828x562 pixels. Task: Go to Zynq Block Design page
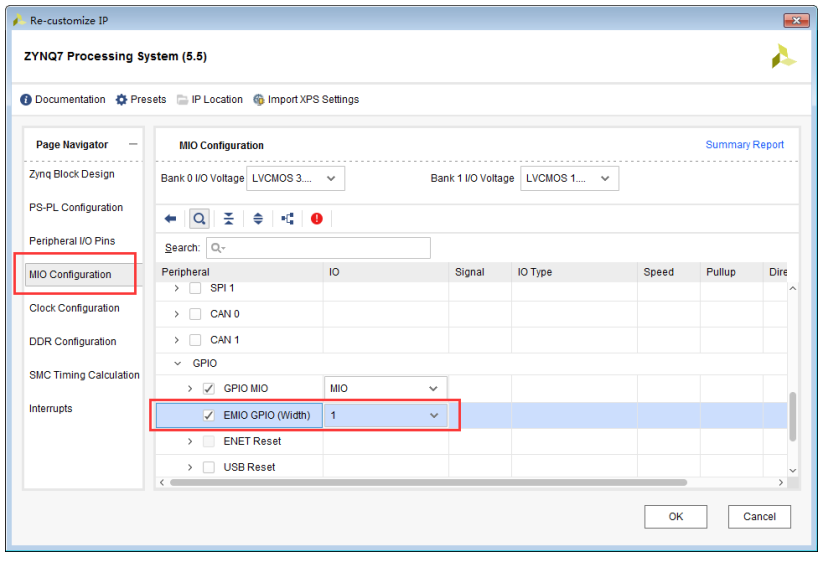tap(72, 174)
